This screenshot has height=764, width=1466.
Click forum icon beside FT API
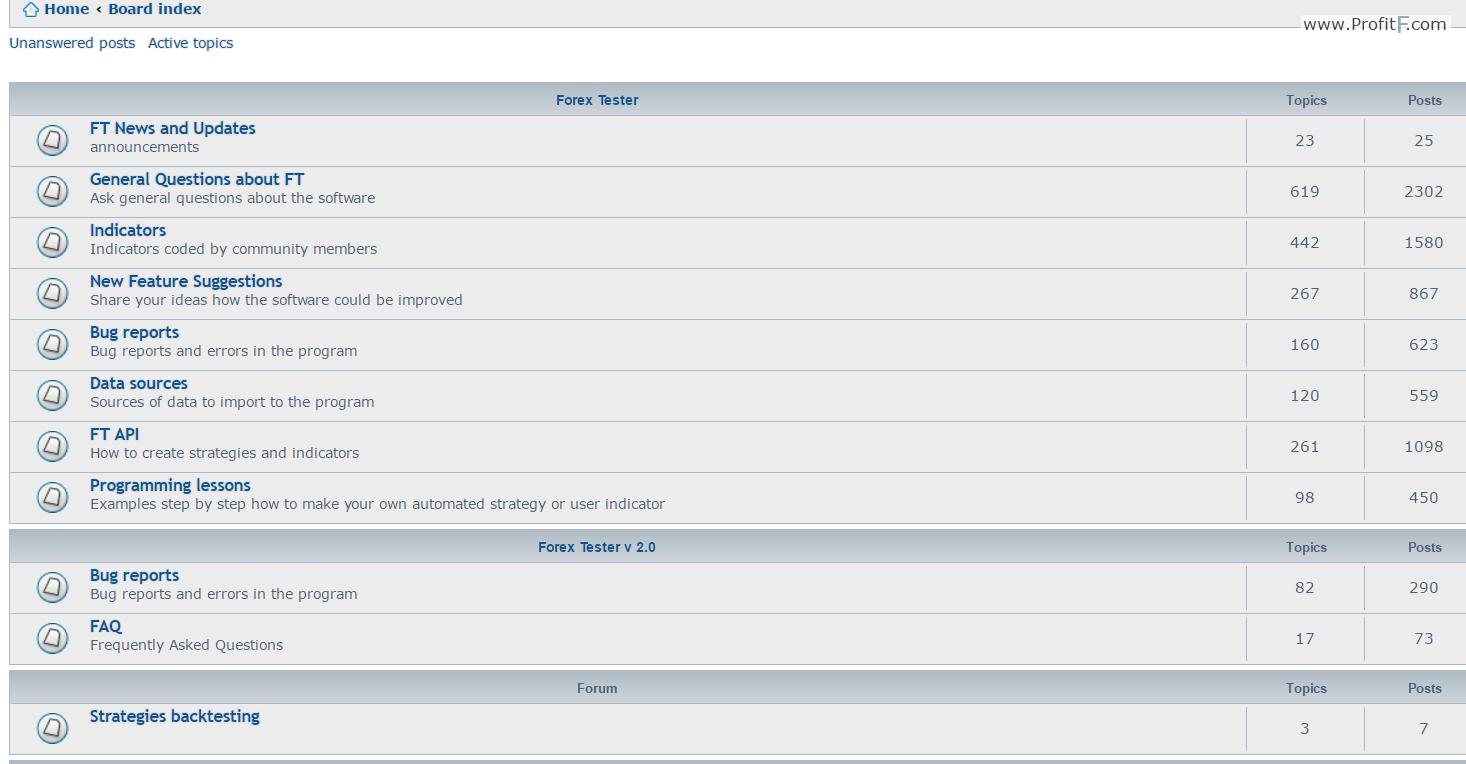coord(53,447)
